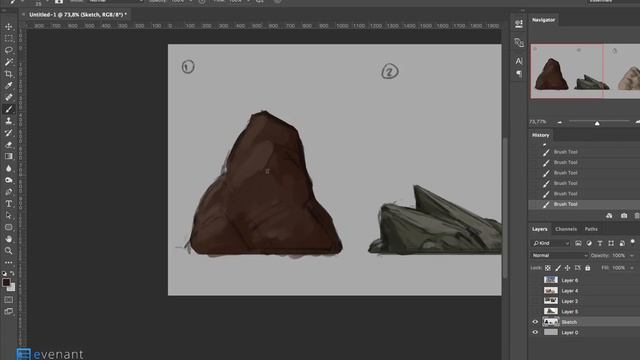Filter layers by pixel layers icon
Viewport: 640px width, 360px height.
tap(578, 243)
